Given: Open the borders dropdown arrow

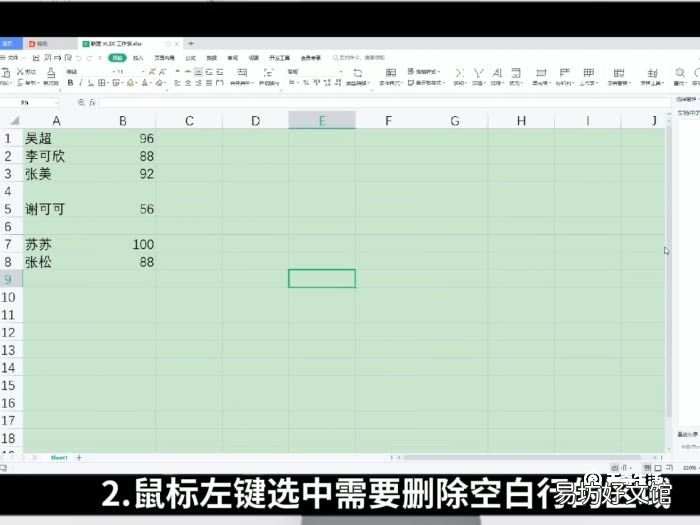Looking at the screenshot, I should [108, 83].
